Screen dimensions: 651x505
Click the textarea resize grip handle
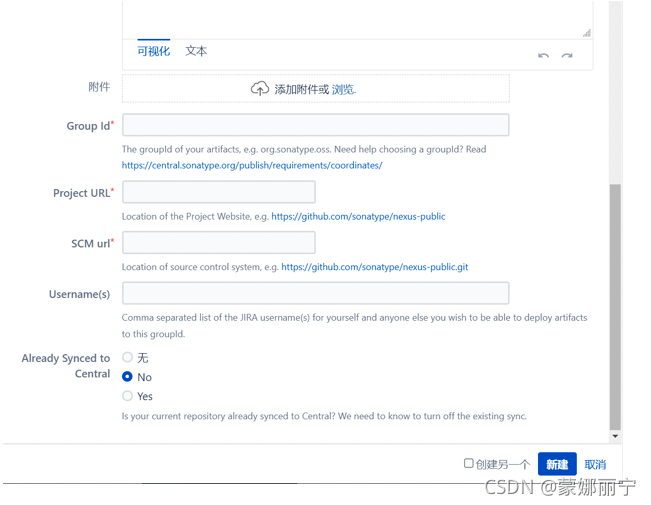(x=587, y=33)
